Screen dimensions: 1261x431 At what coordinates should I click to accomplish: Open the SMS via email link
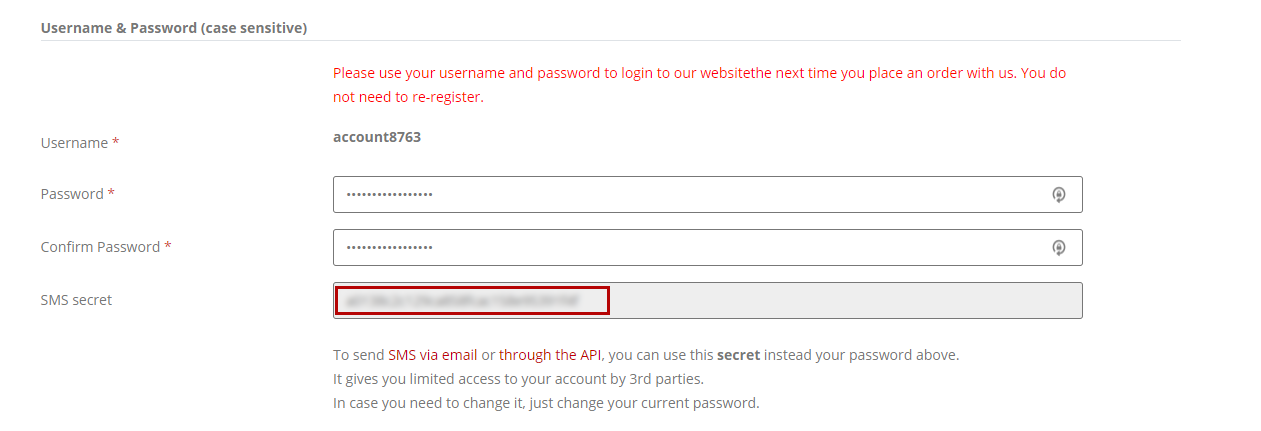pos(433,355)
